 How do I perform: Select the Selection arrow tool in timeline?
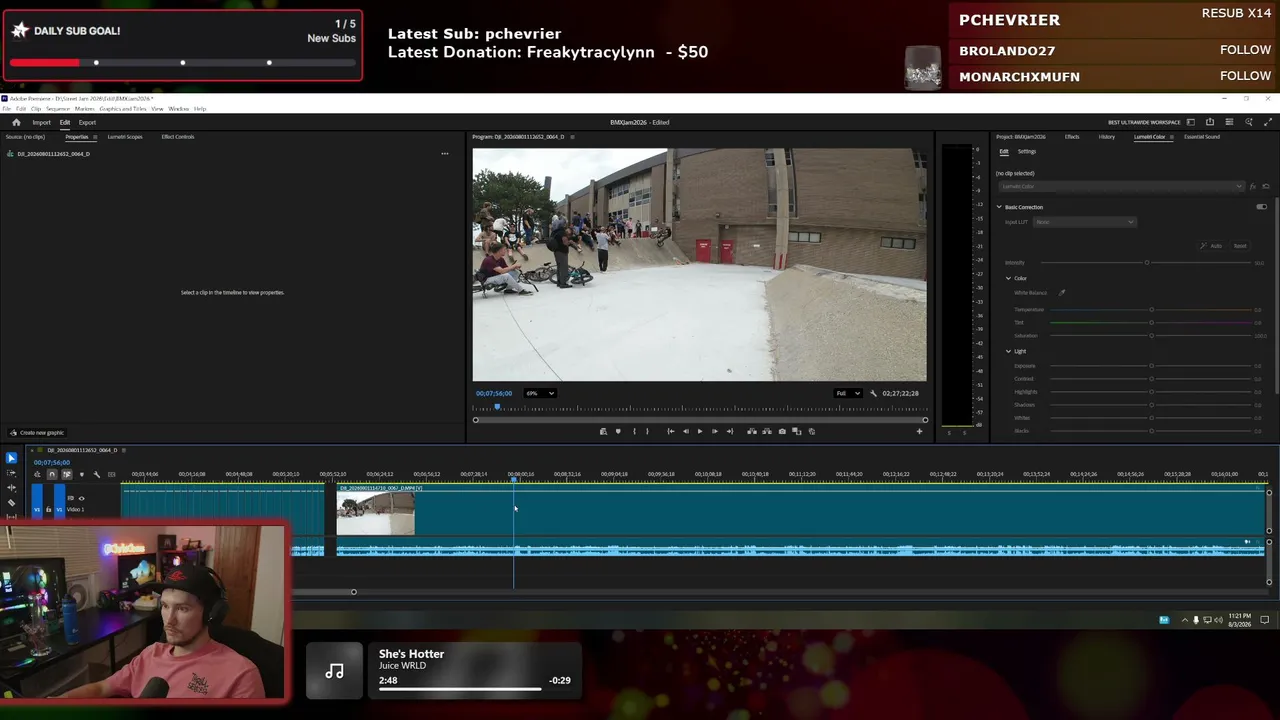coord(11,458)
